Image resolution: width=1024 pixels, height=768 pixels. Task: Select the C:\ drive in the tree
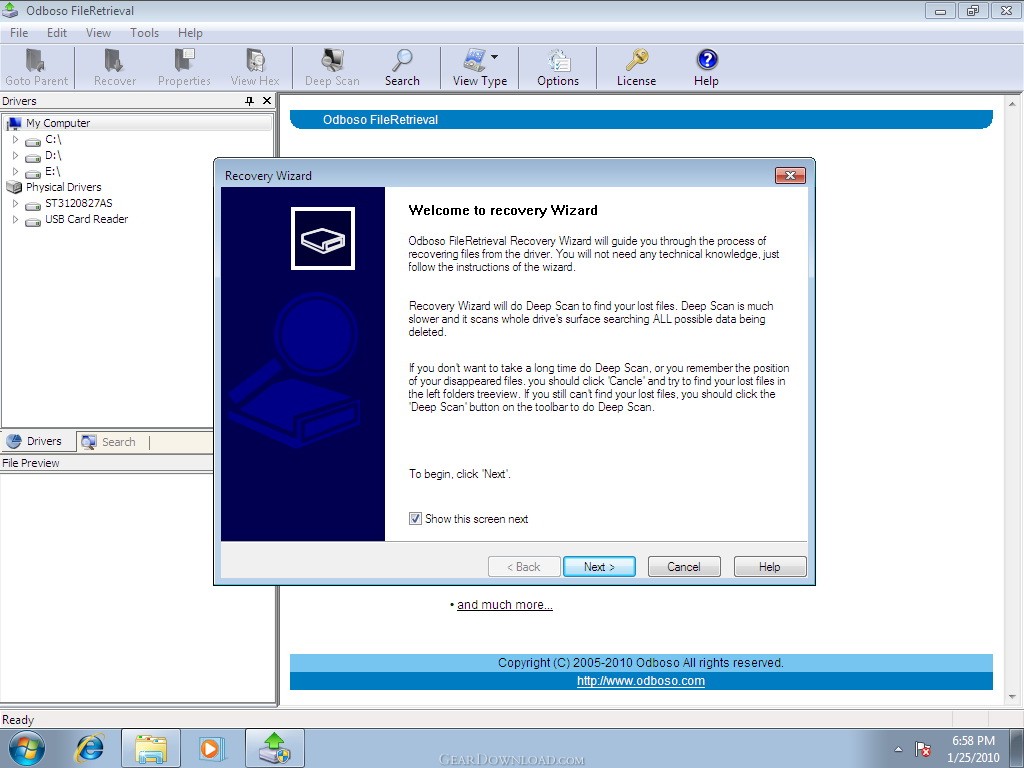[53, 139]
